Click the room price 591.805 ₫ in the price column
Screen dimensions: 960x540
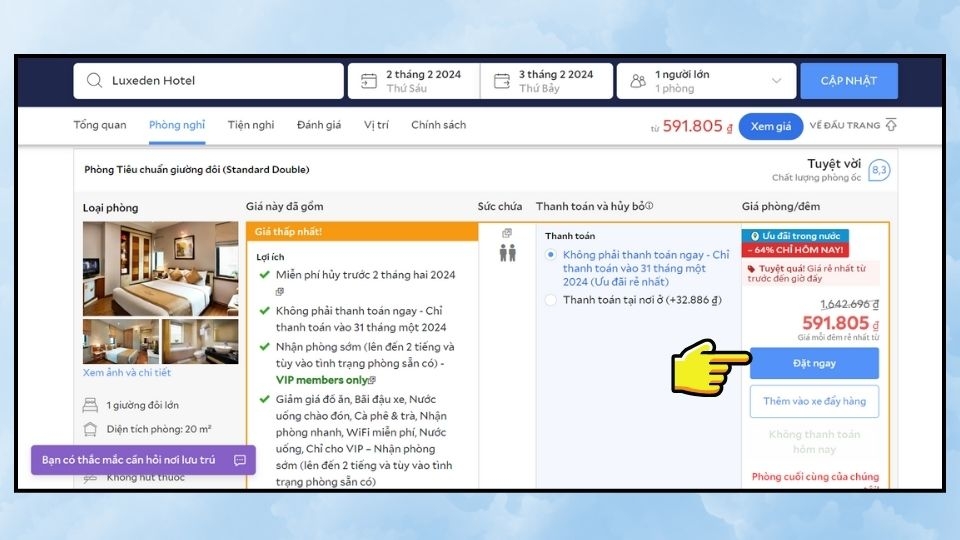[x=841, y=323]
